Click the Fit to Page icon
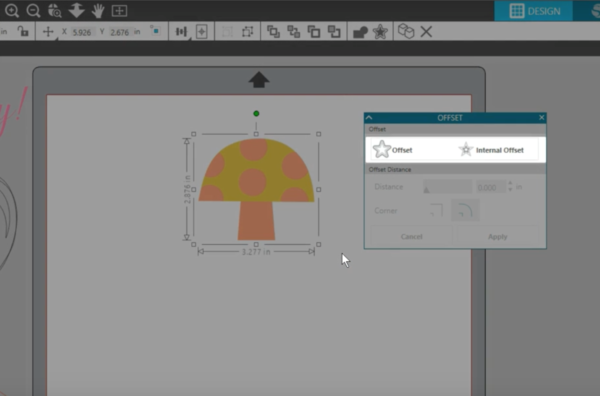Viewport: 600px width, 396px height. (x=119, y=11)
